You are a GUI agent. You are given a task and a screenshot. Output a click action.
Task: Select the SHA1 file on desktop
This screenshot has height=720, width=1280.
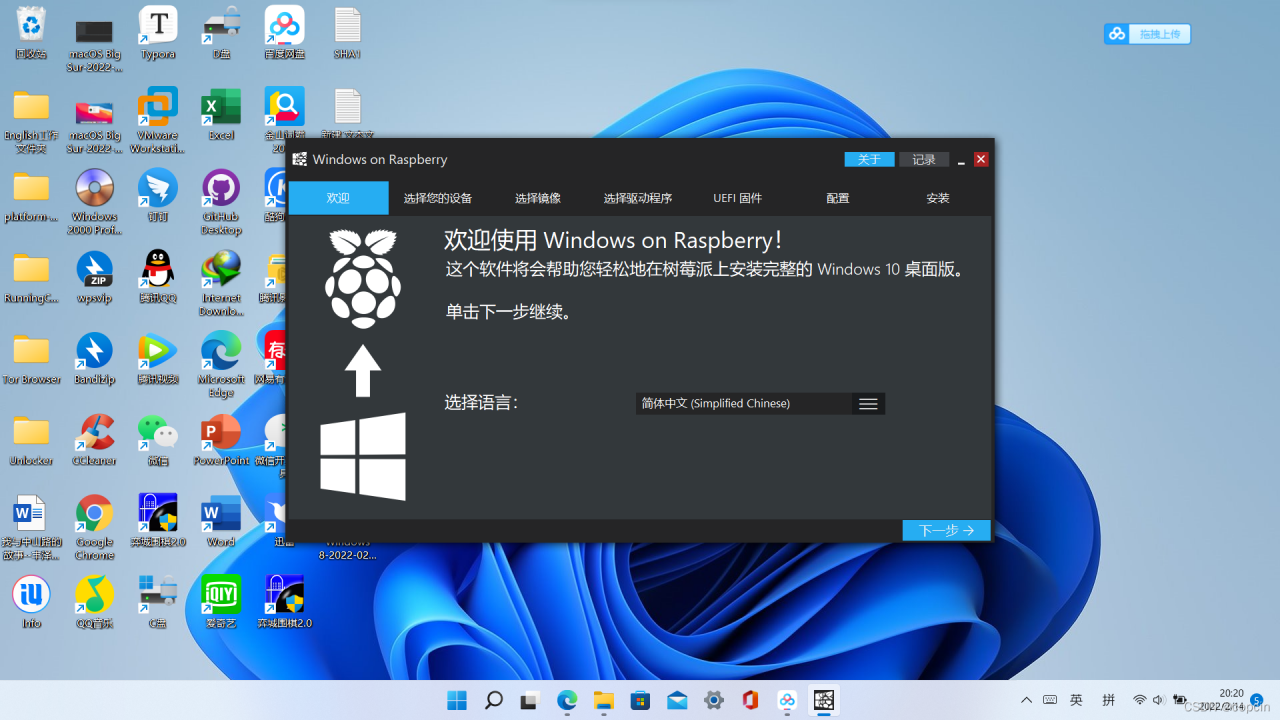pyautogui.click(x=347, y=32)
